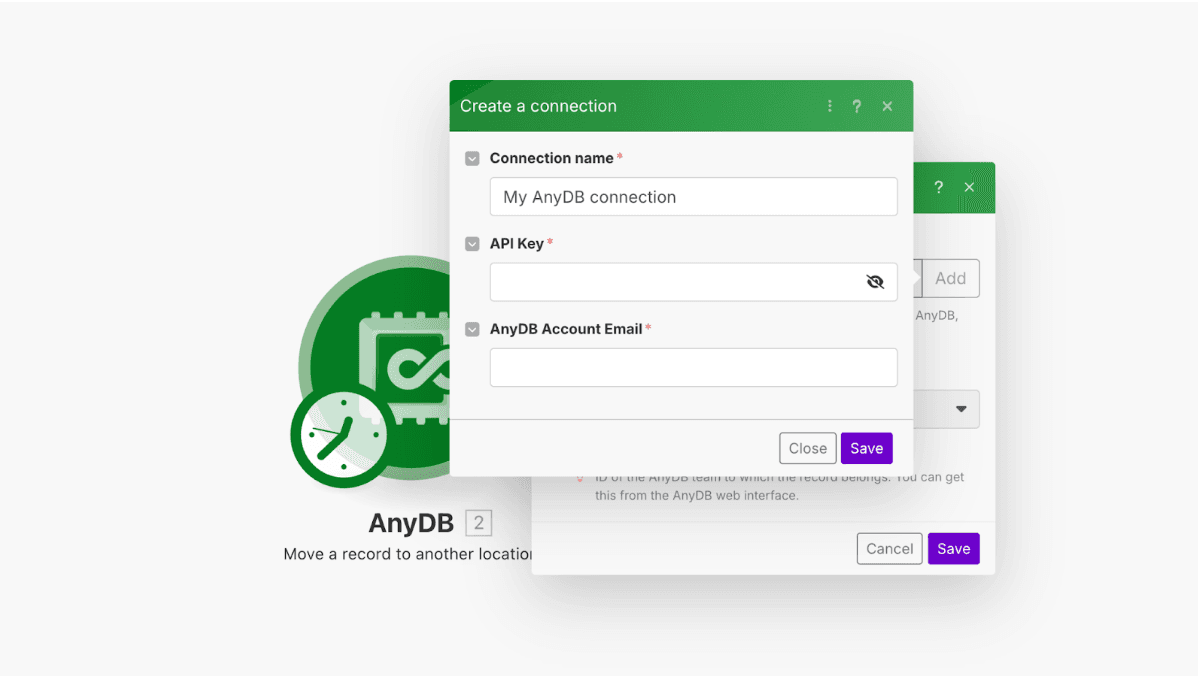Click the "2" badge next to AnyDB
Screen dimensions: 1198x676
click(477, 522)
